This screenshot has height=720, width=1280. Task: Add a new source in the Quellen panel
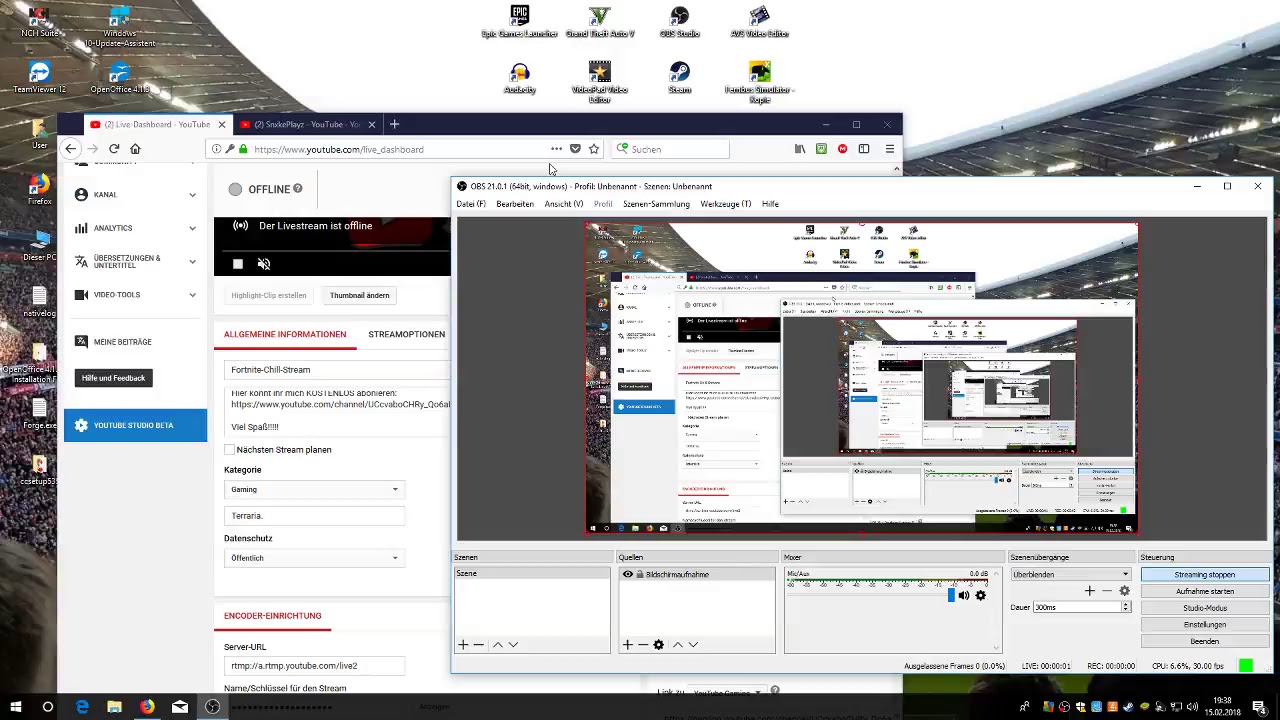pyautogui.click(x=627, y=645)
